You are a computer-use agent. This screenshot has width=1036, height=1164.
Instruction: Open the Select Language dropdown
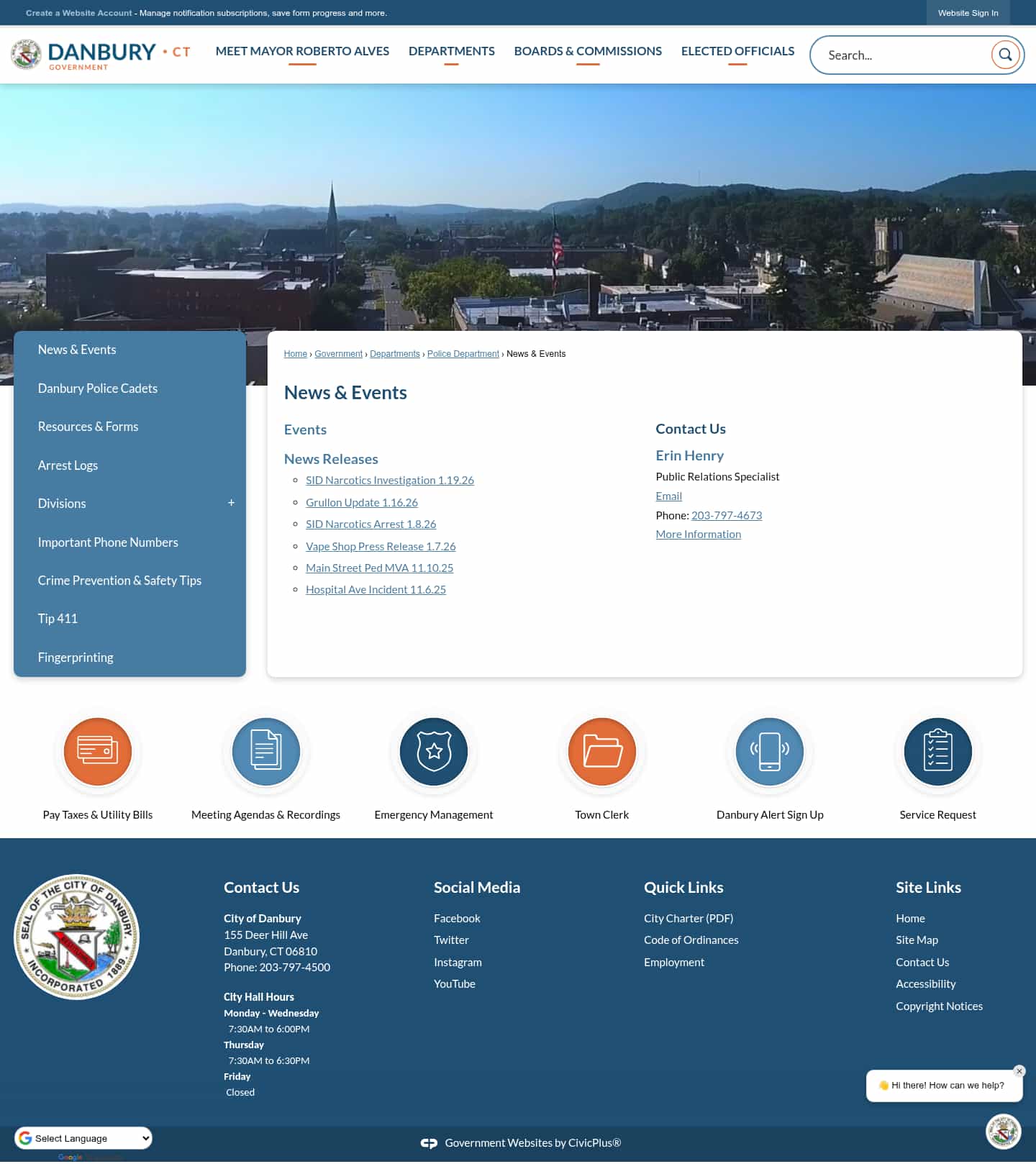83,1138
